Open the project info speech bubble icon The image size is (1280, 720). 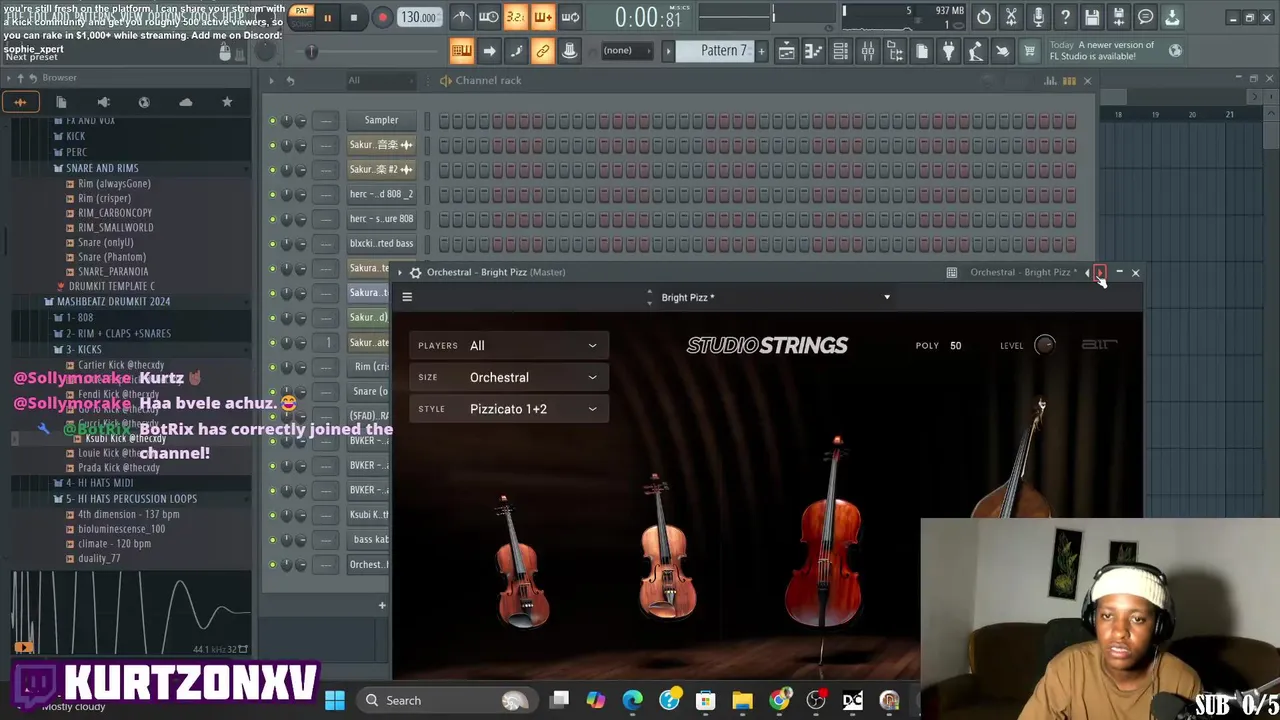click(x=1146, y=17)
